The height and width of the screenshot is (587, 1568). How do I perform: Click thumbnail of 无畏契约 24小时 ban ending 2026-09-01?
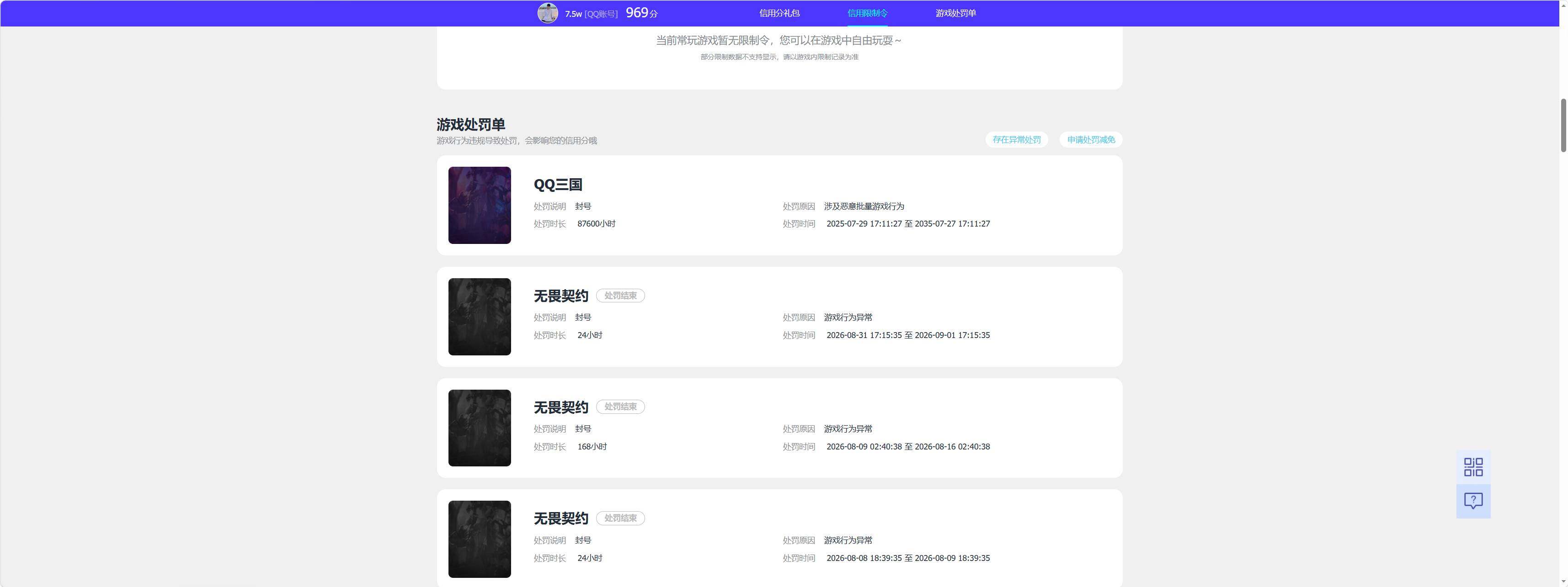(480, 316)
